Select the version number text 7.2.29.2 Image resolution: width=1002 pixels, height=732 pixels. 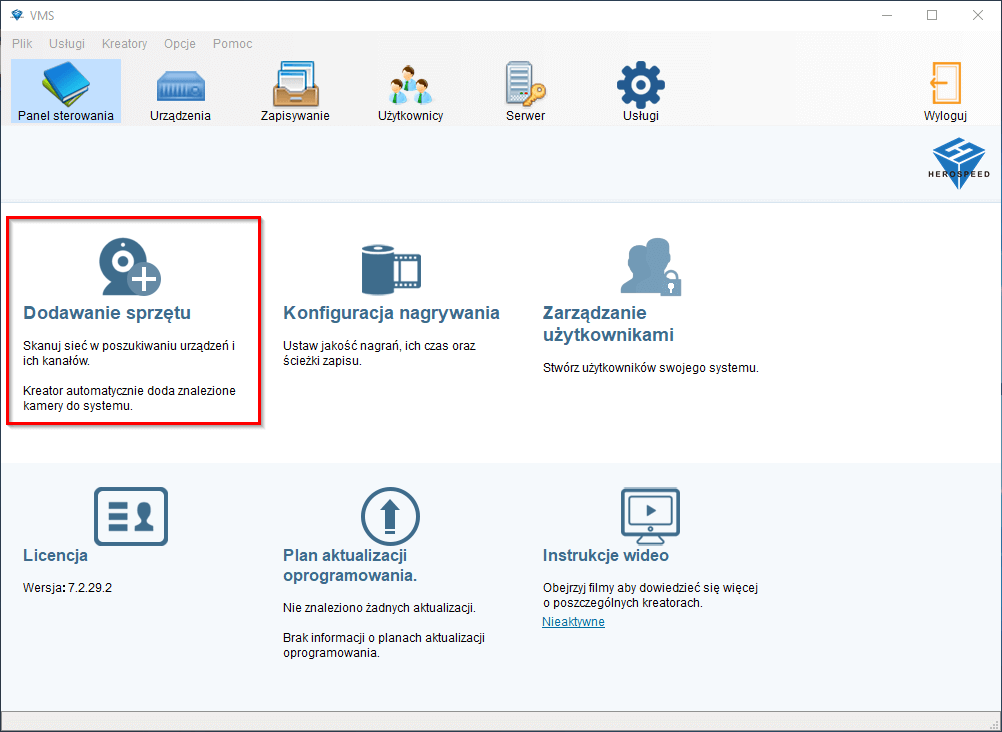click(88, 587)
